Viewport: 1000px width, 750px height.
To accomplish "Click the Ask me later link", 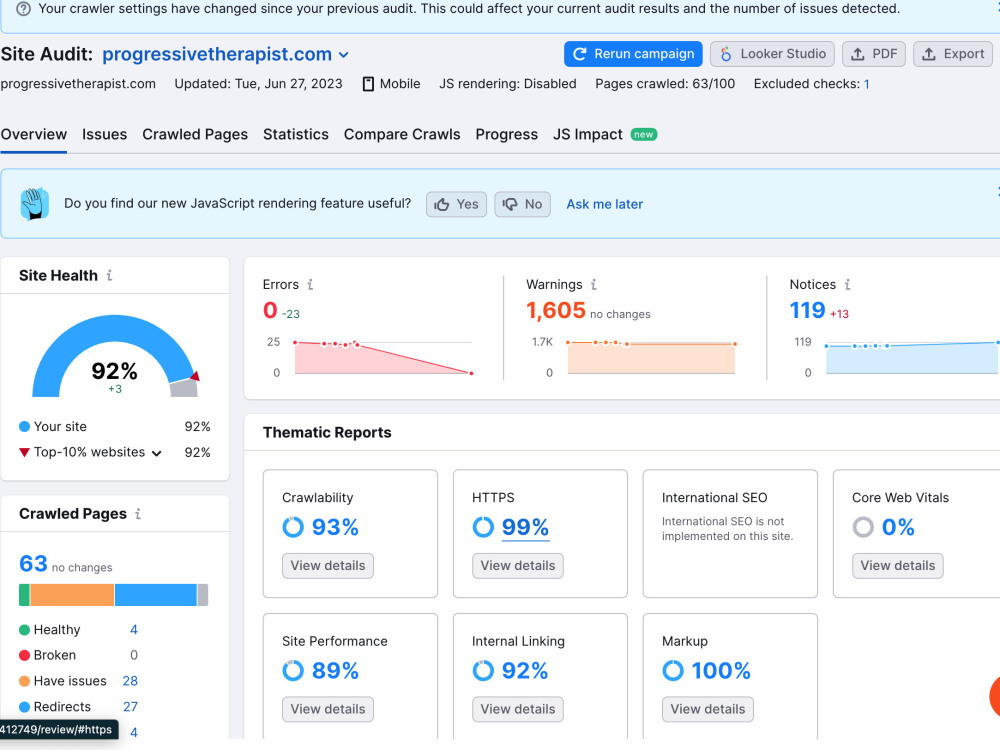I will [x=605, y=204].
